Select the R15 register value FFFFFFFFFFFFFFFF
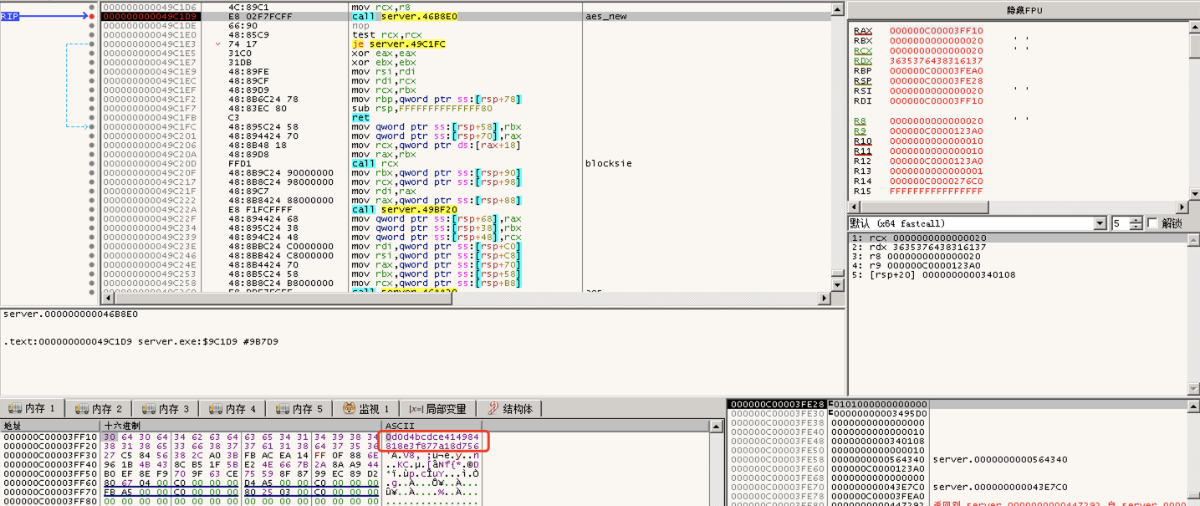Image resolution: width=1200 pixels, height=506 pixels. [x=936, y=191]
